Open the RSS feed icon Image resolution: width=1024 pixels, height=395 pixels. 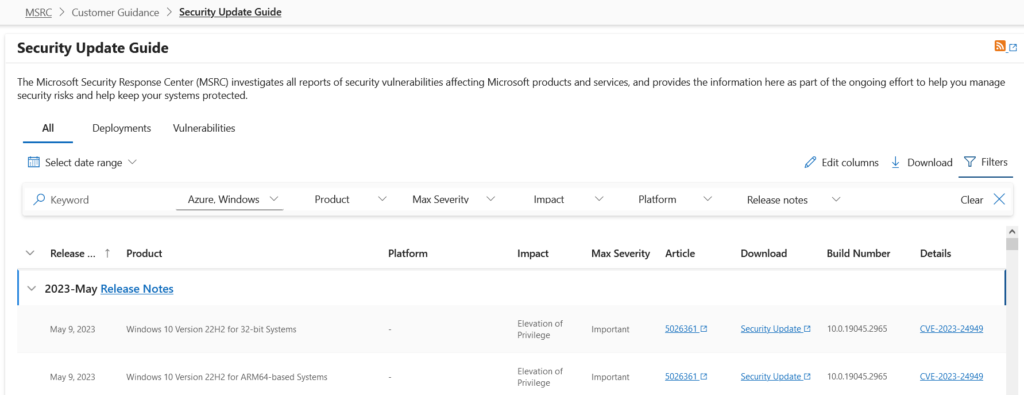point(1000,46)
